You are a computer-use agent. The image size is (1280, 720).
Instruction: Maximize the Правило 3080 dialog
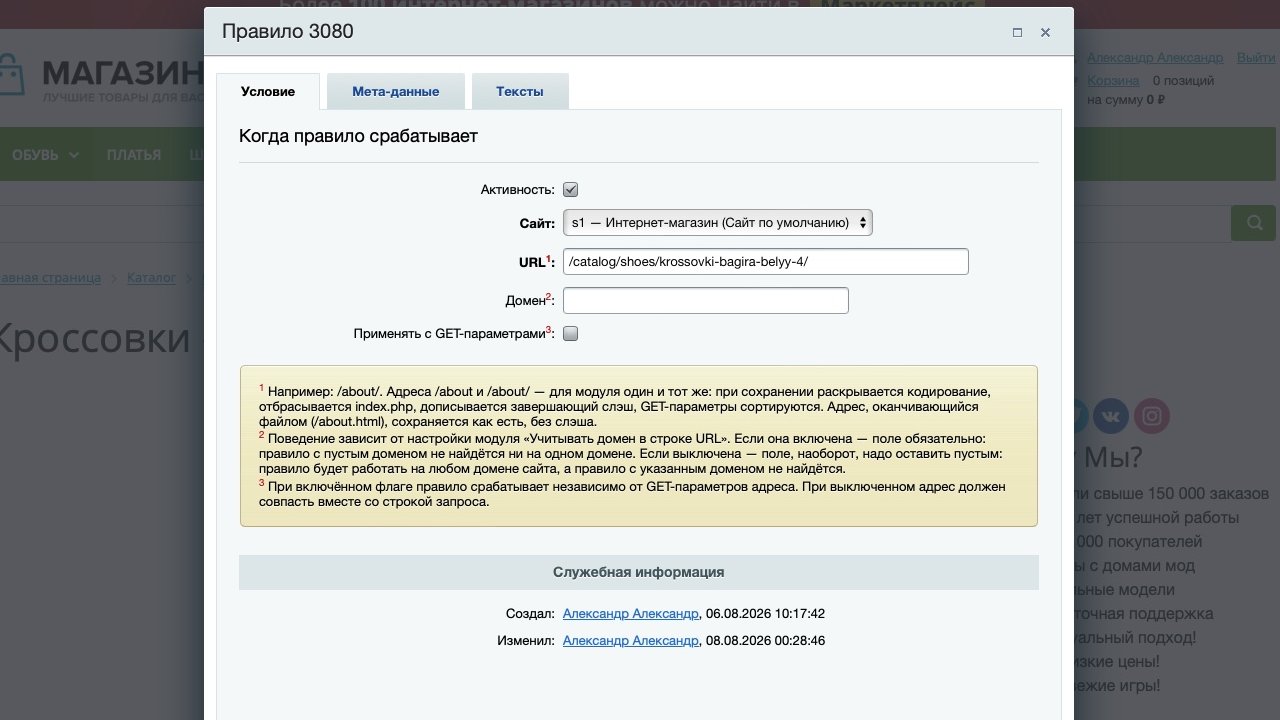[1017, 32]
